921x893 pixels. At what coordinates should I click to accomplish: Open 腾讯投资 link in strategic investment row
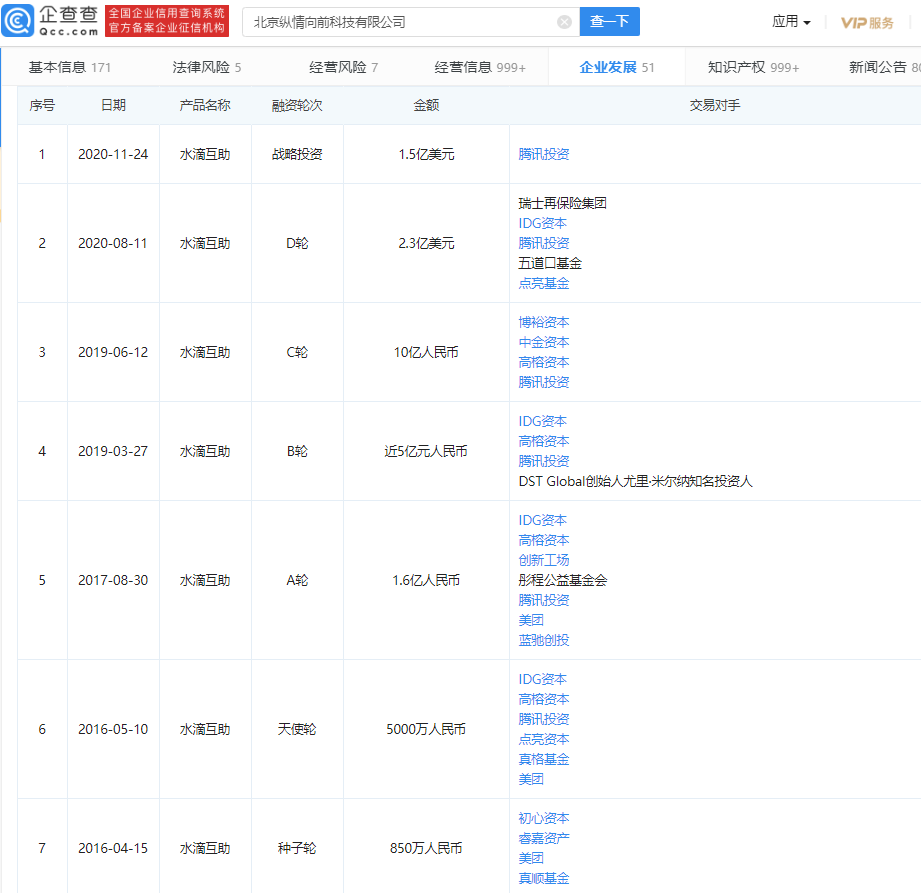544,154
